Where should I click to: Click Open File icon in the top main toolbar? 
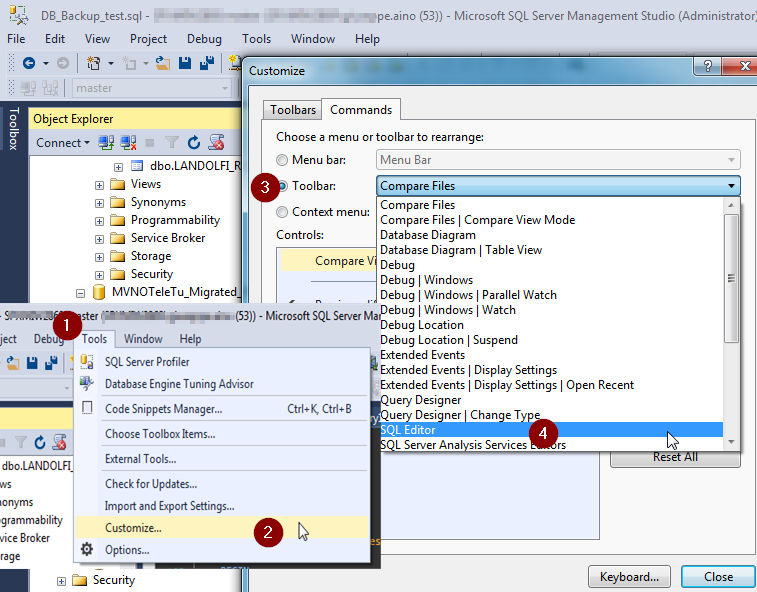(x=163, y=63)
